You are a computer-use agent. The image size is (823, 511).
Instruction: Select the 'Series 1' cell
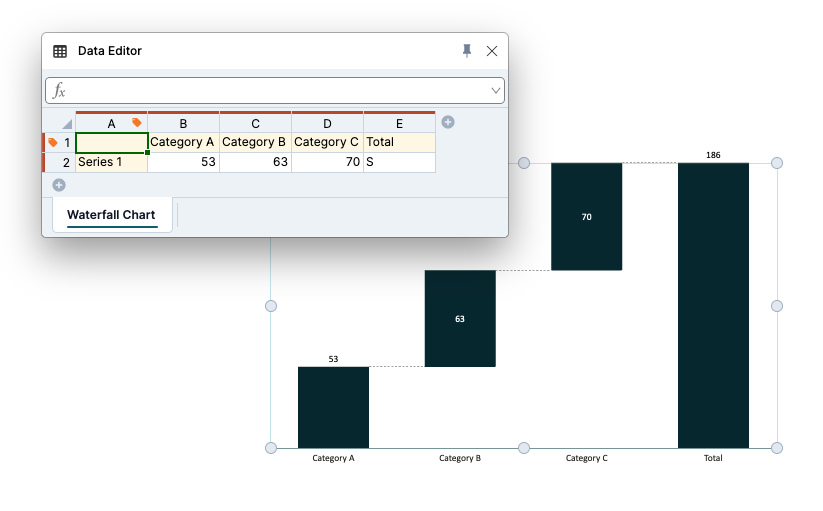(112, 163)
